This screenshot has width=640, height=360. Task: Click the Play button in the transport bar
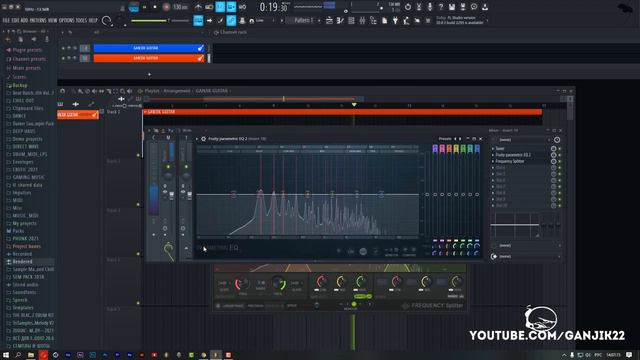[144, 7]
